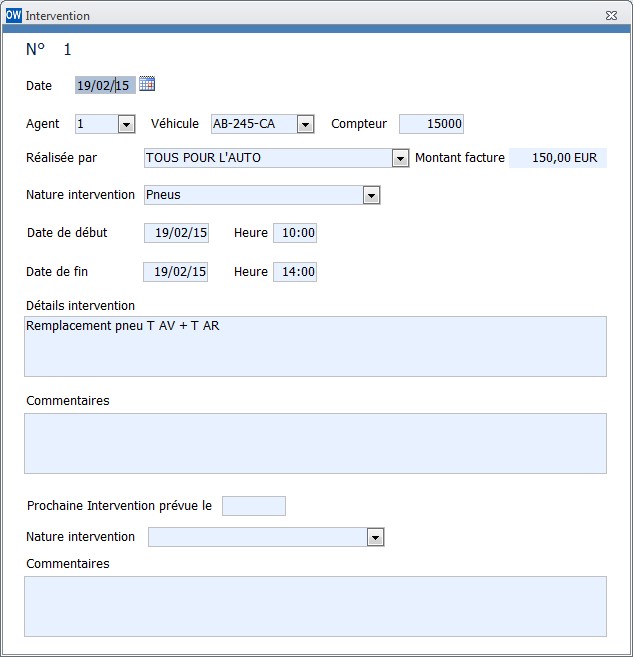Close the Intervention window

click(611, 16)
